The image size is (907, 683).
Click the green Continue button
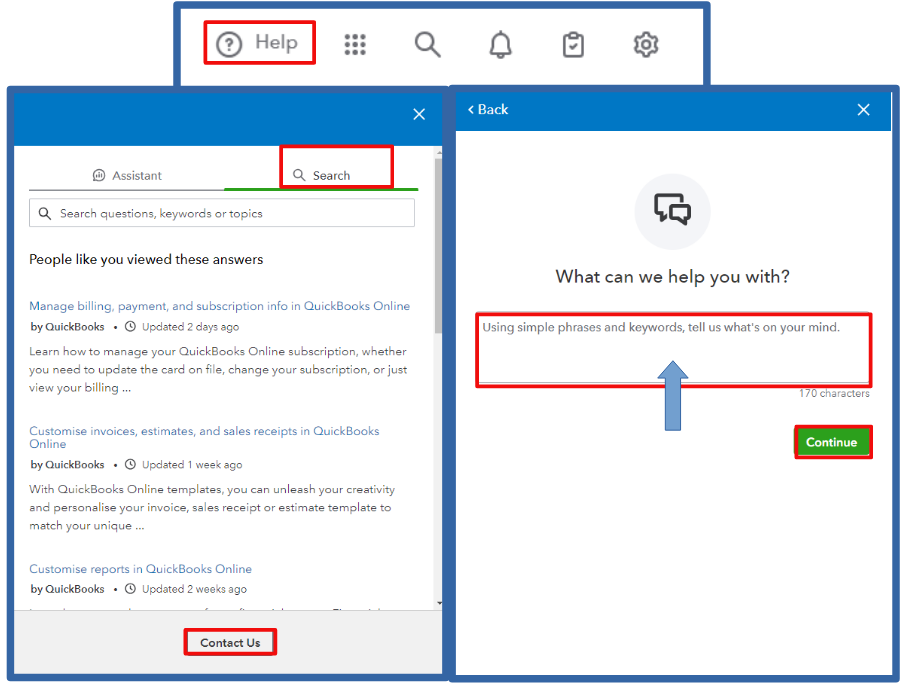833,442
